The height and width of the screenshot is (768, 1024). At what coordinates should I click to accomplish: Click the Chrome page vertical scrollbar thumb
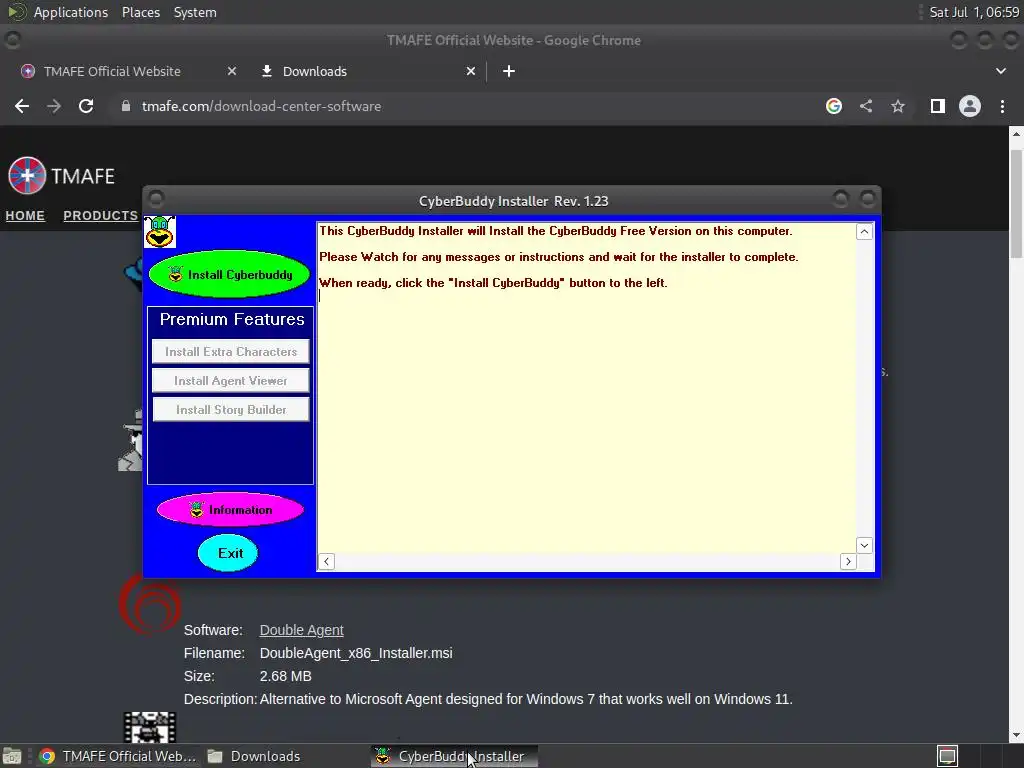1016,204
